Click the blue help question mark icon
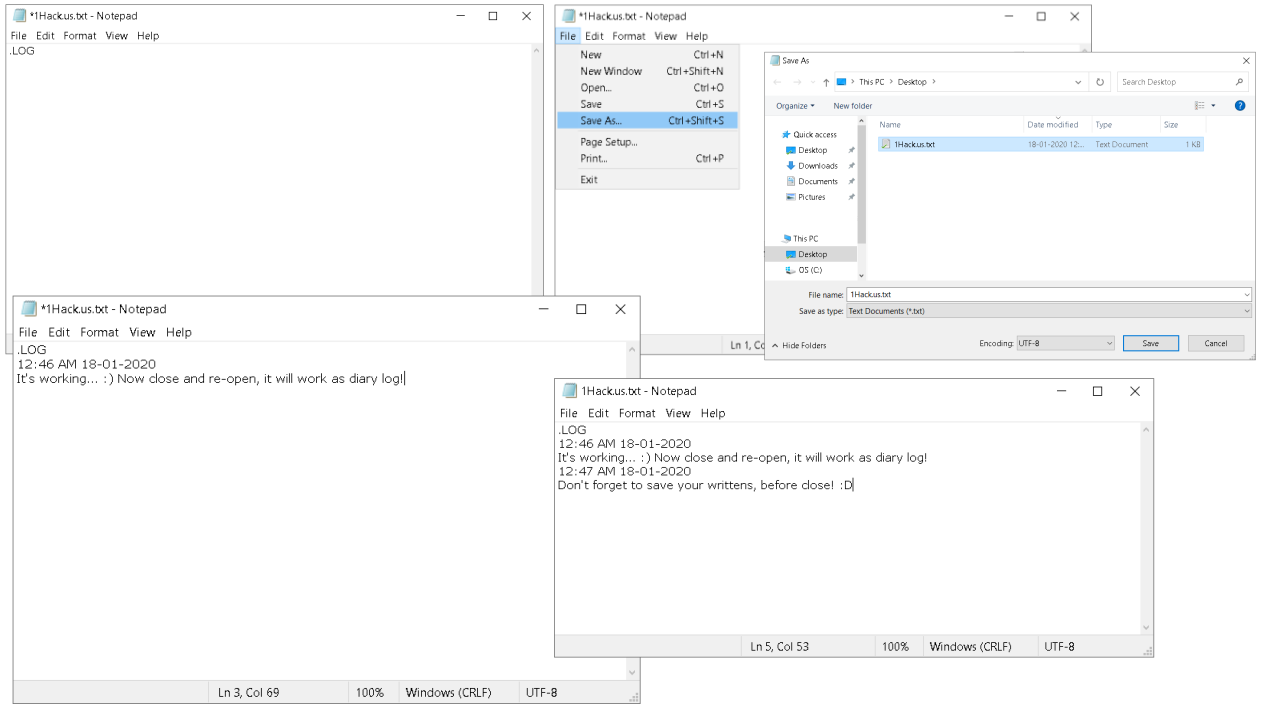The height and width of the screenshot is (720, 1280). coord(1240,105)
